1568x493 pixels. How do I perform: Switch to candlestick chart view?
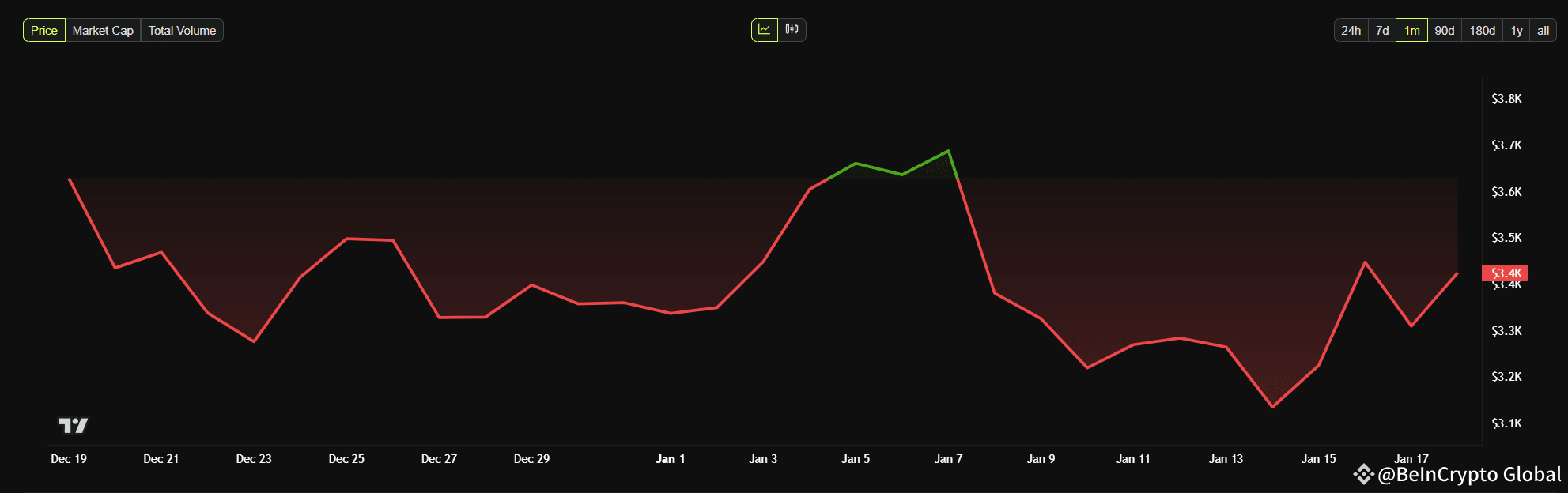coord(792,30)
